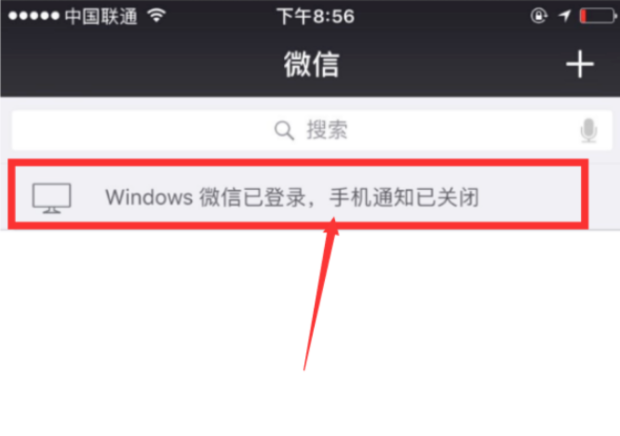Click the magnifier icon beside 搜索
The width and height of the screenshot is (620, 436).
coord(284,130)
